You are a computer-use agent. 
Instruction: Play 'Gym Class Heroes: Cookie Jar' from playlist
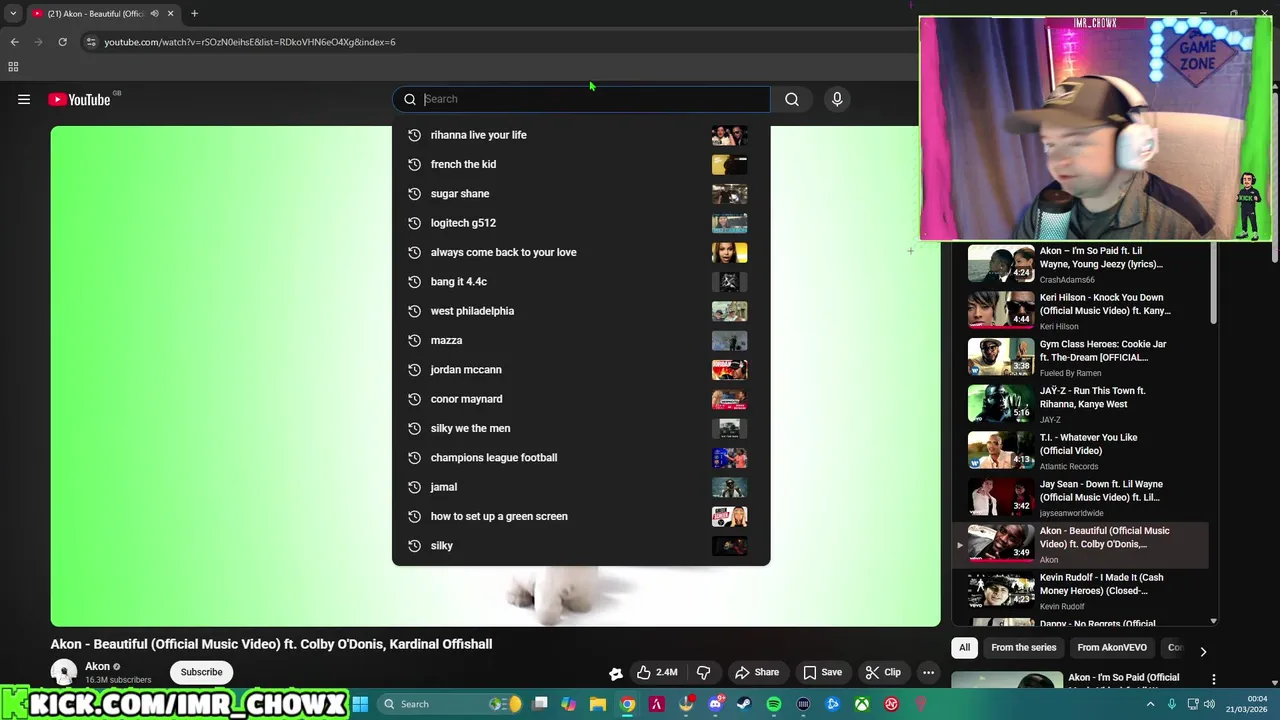[x=1080, y=357]
